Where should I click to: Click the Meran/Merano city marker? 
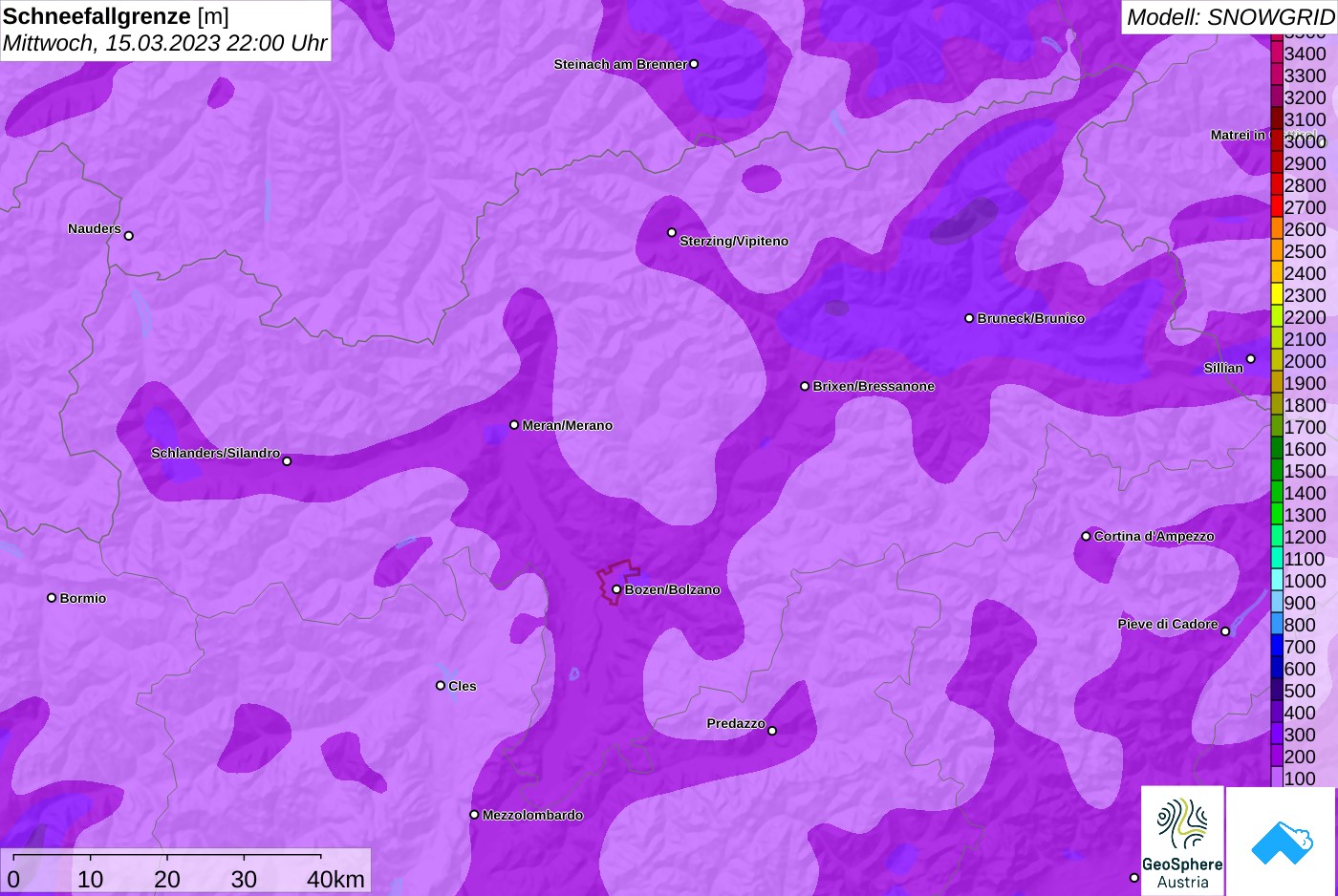click(x=514, y=425)
